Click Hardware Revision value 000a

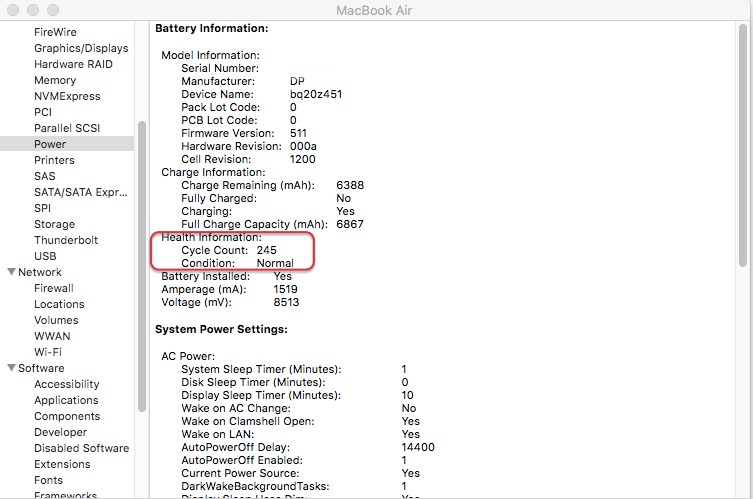tap(303, 146)
